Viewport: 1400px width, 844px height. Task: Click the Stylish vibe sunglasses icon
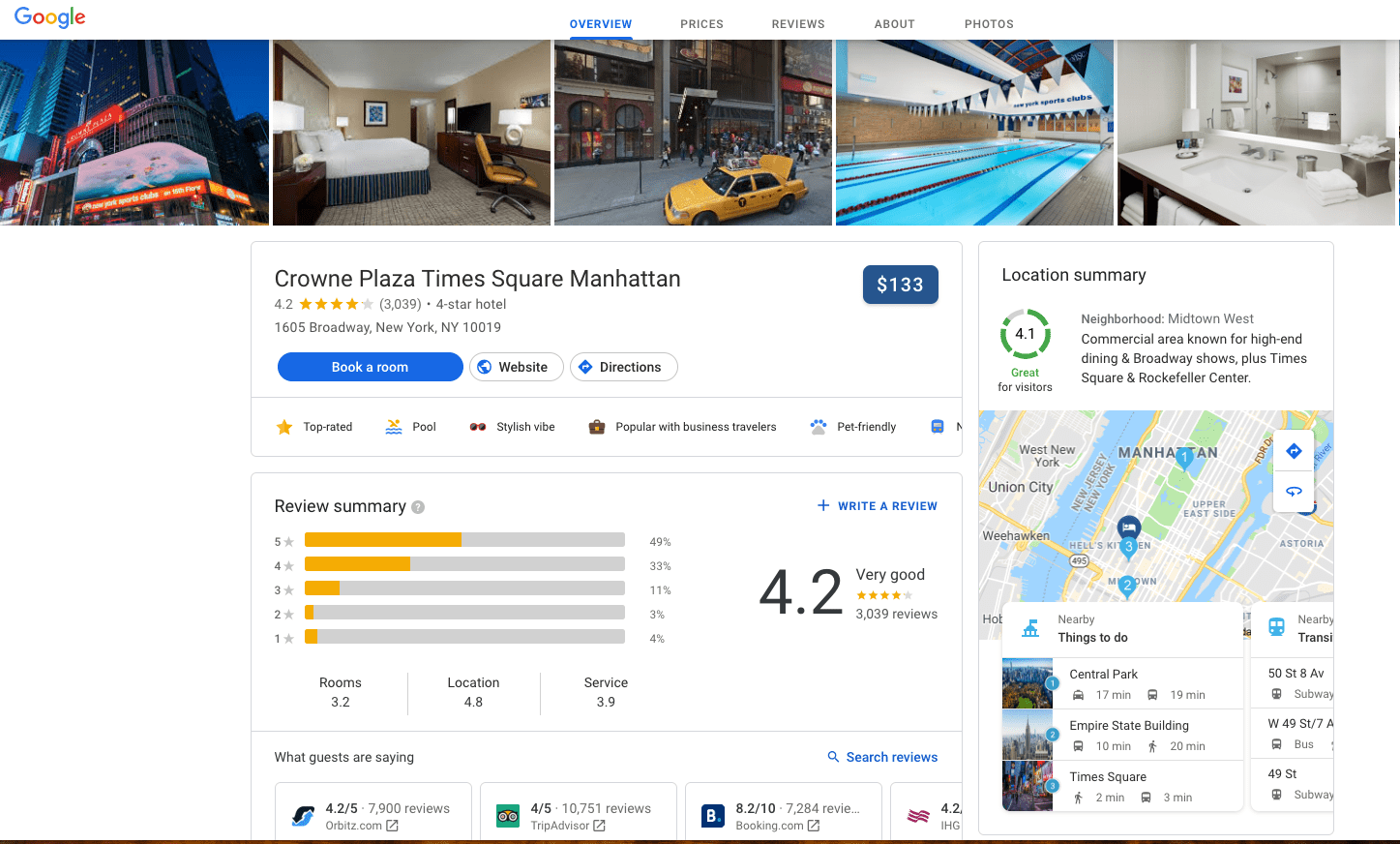pyautogui.click(x=478, y=427)
